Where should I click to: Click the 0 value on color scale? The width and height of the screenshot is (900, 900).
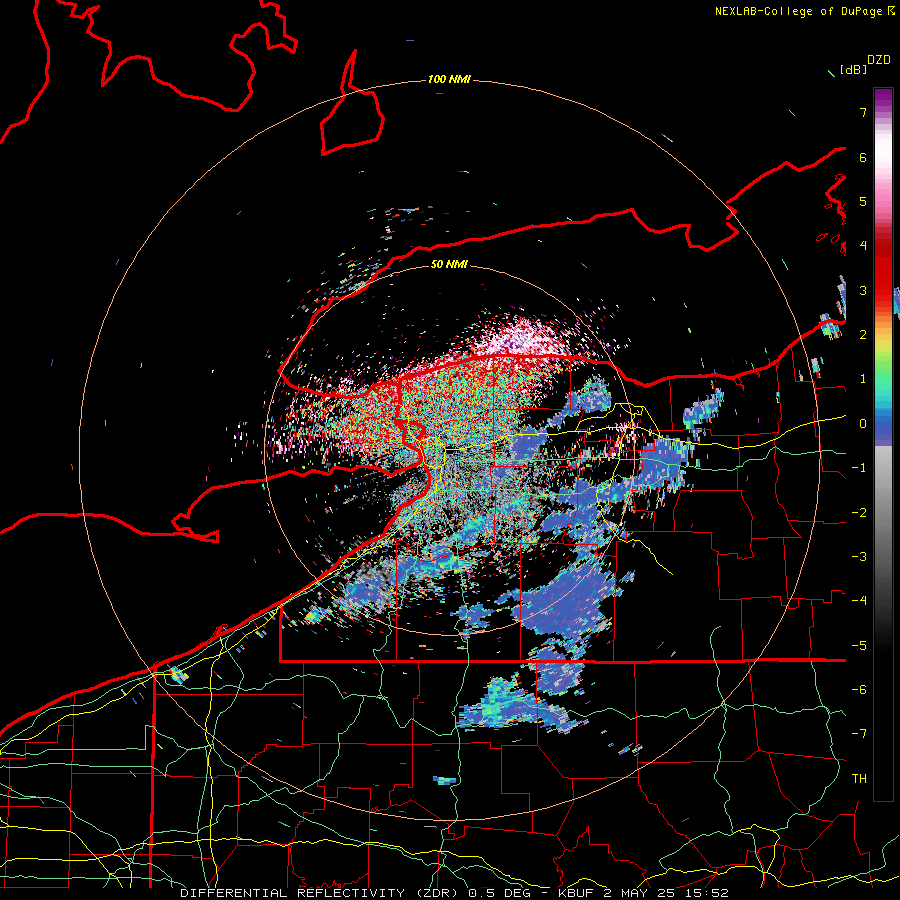click(x=863, y=424)
